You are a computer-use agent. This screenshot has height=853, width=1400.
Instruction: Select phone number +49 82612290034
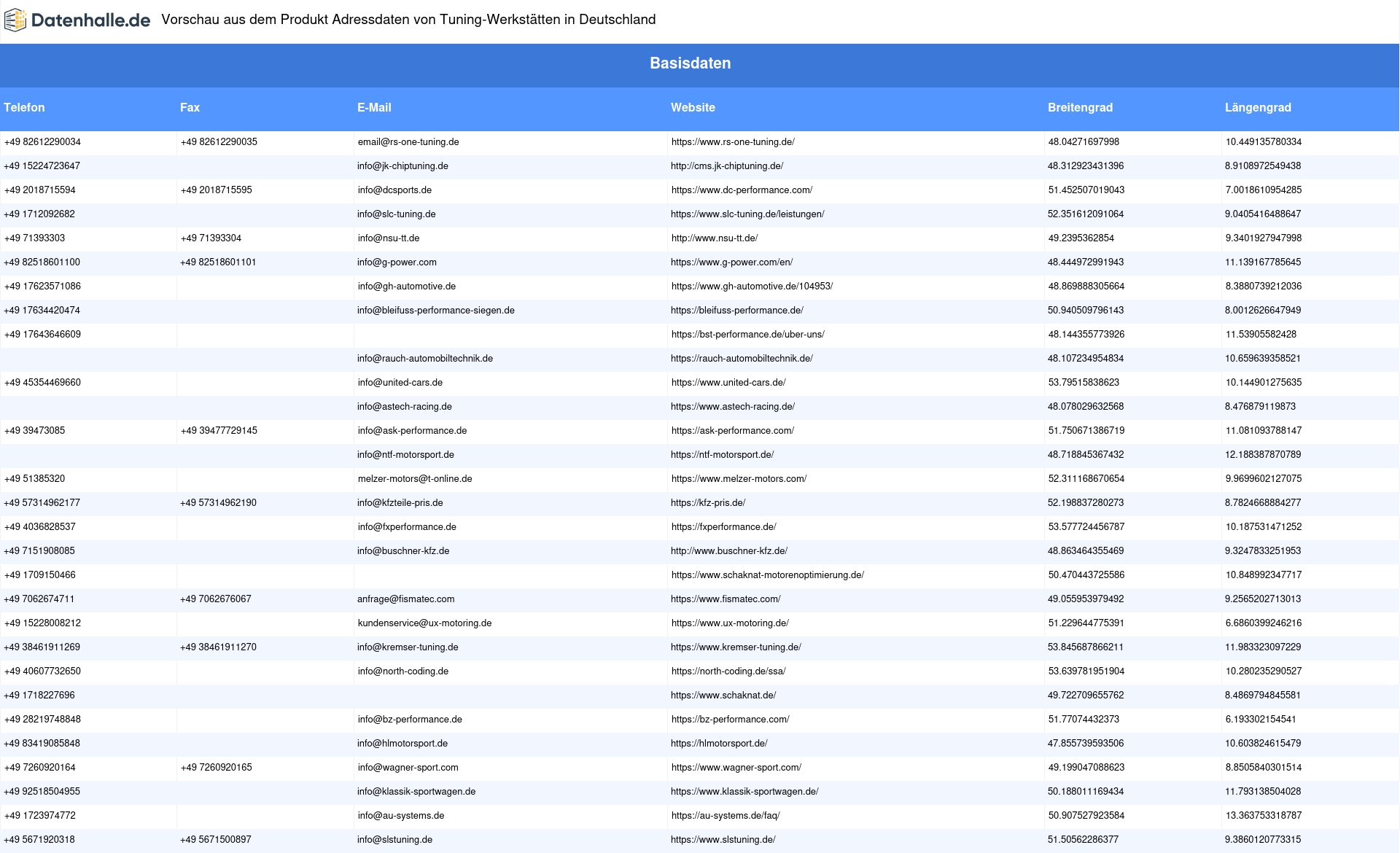42,142
